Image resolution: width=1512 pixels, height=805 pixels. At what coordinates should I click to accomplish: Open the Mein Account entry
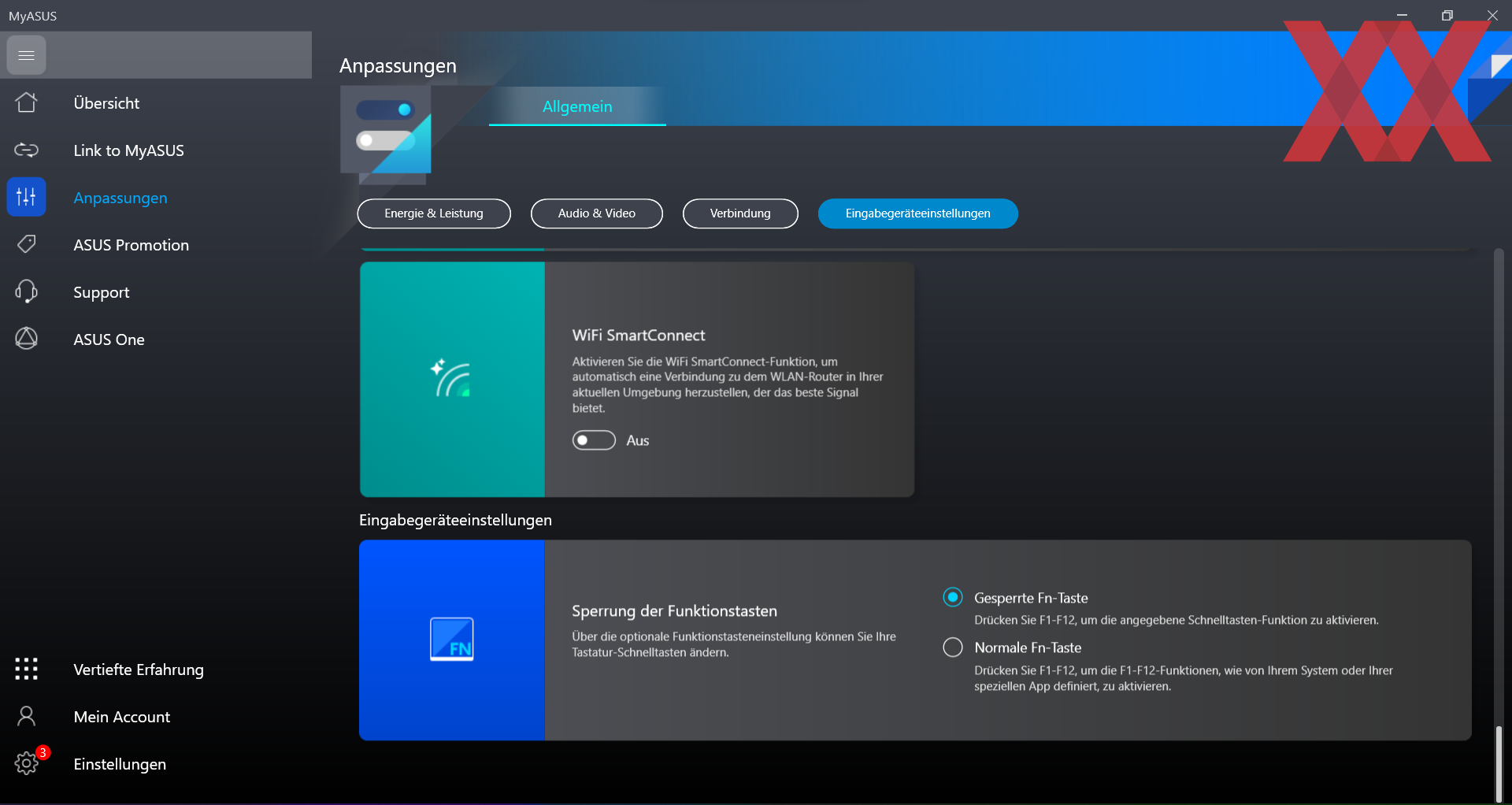(121, 717)
